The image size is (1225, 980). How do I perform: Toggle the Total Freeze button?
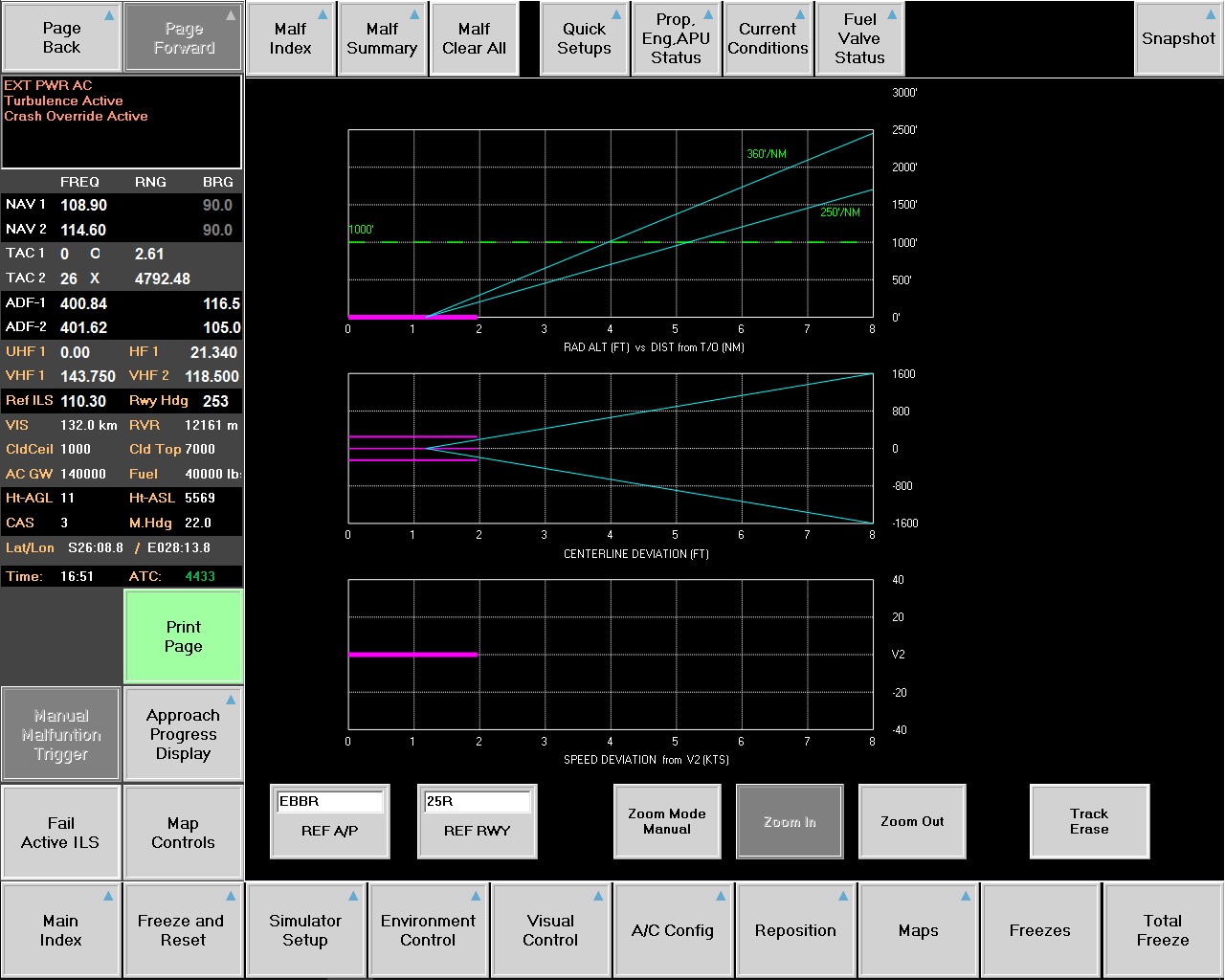1163,930
